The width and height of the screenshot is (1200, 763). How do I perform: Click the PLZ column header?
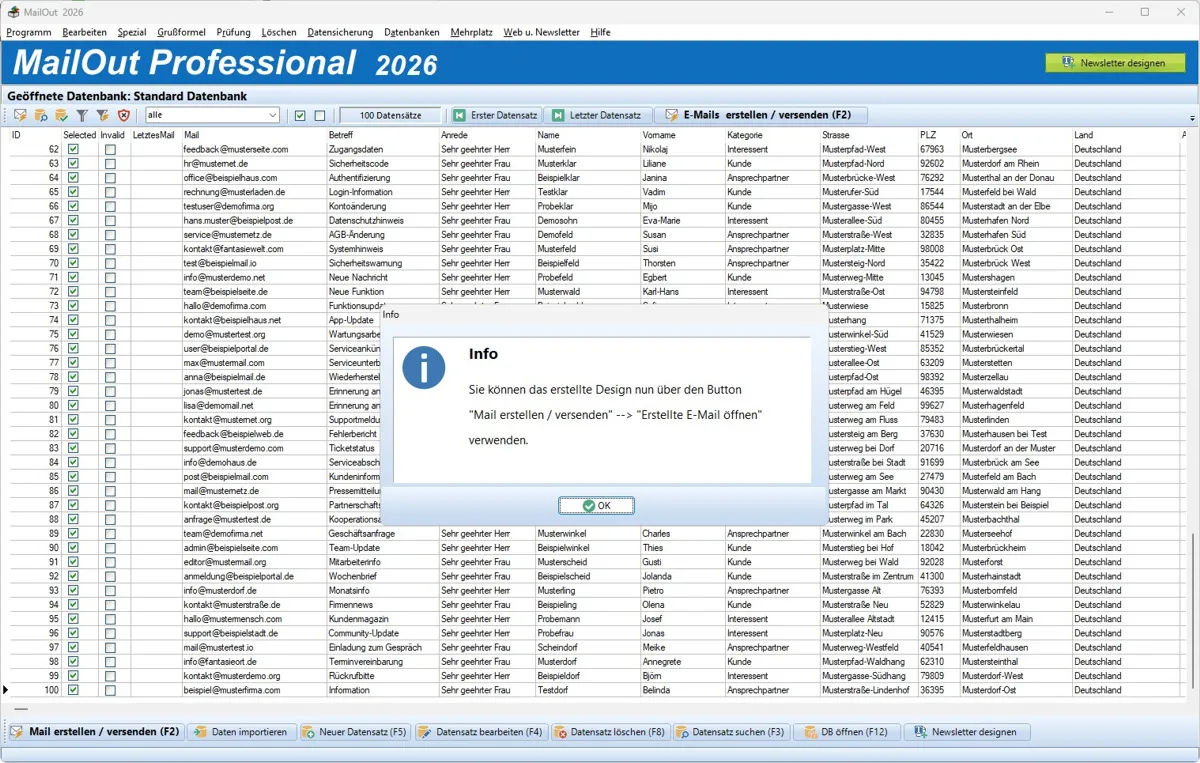928,135
